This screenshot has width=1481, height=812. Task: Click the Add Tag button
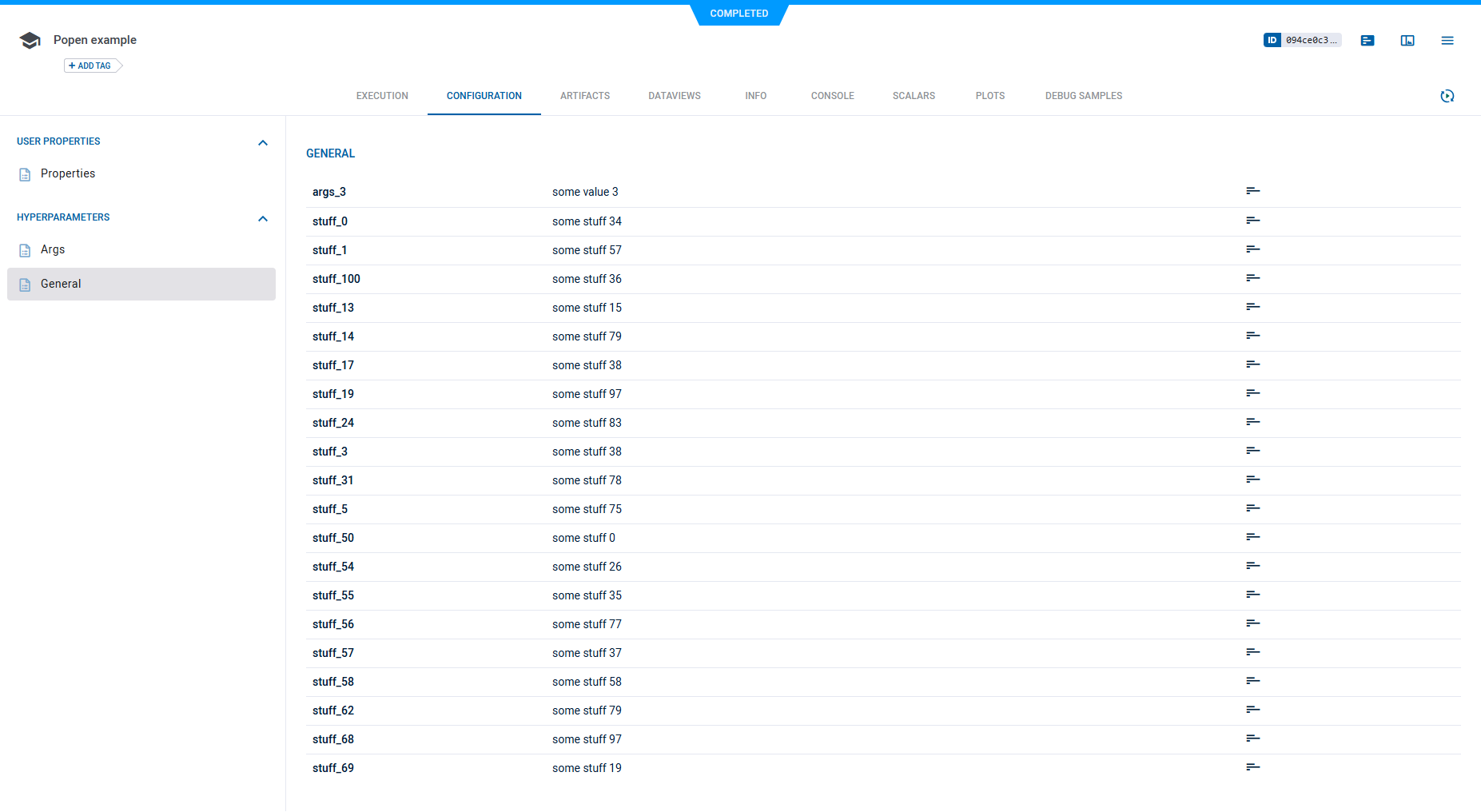coord(91,66)
